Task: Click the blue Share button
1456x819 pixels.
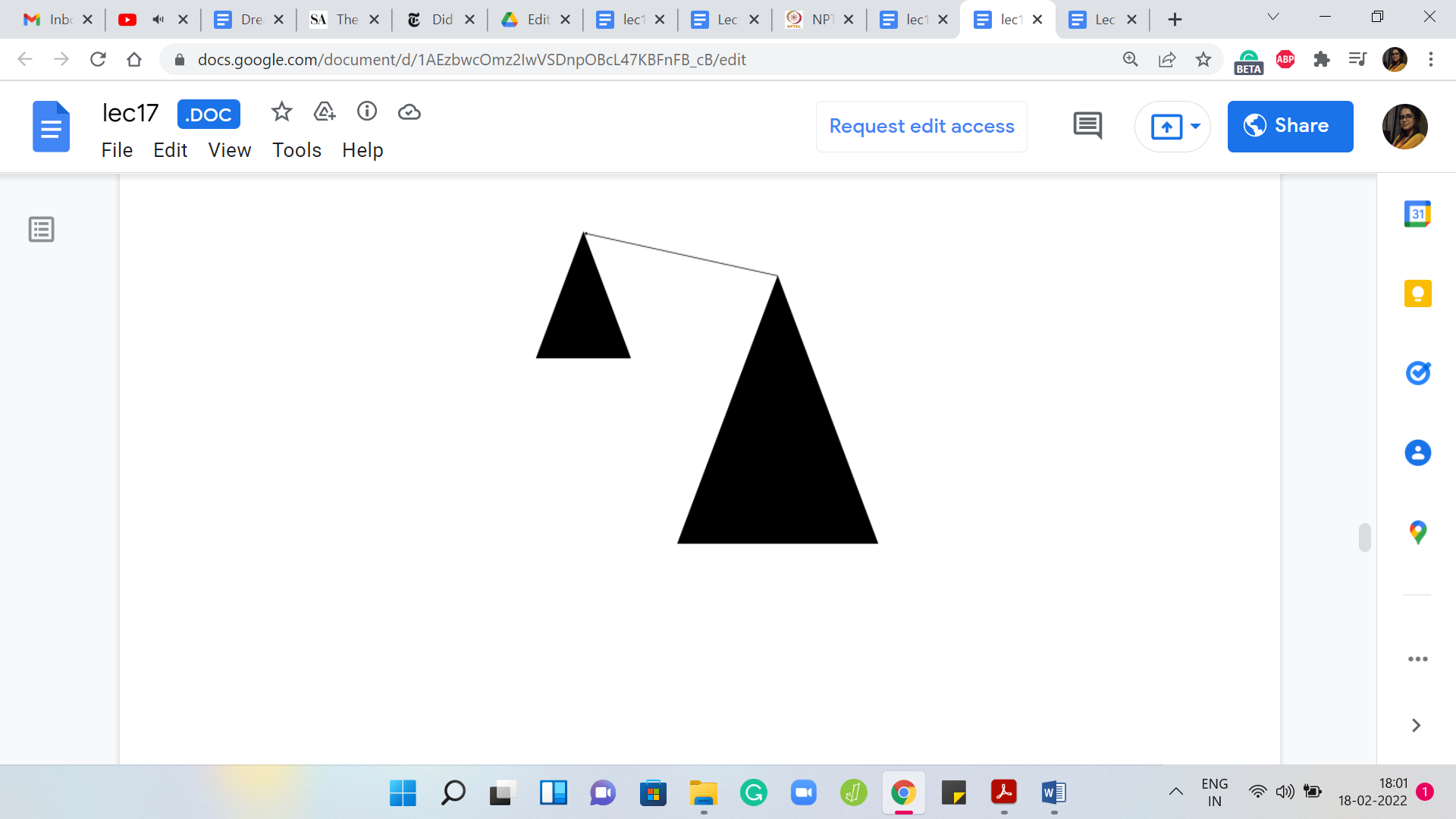Action: click(x=1290, y=126)
